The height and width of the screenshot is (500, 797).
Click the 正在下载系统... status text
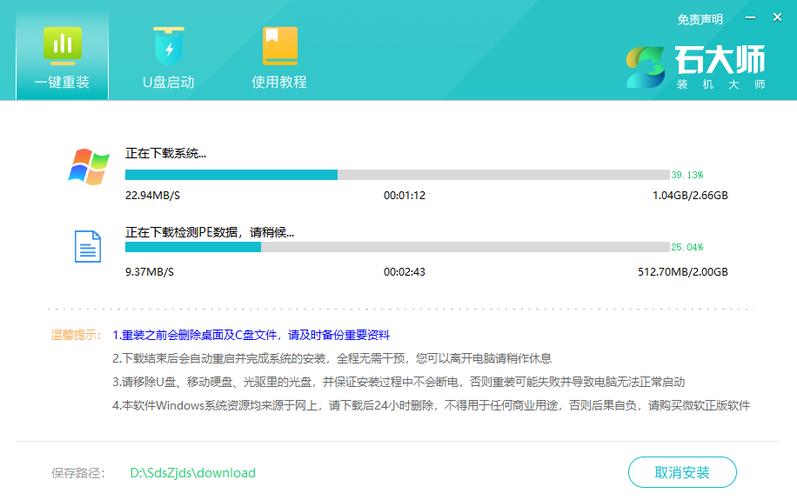[166, 153]
